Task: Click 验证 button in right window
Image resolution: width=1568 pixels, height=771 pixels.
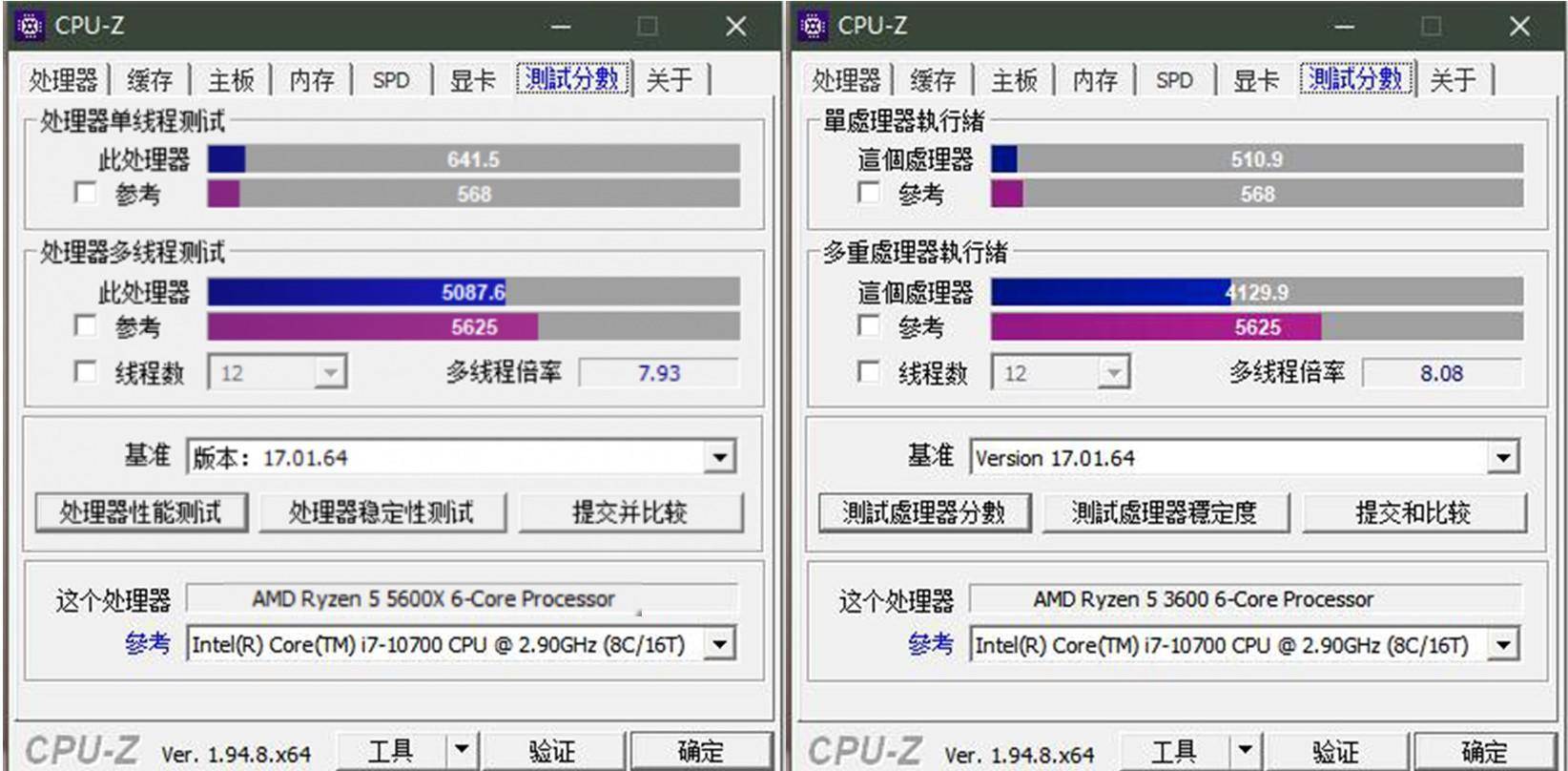Action: pos(1335,751)
